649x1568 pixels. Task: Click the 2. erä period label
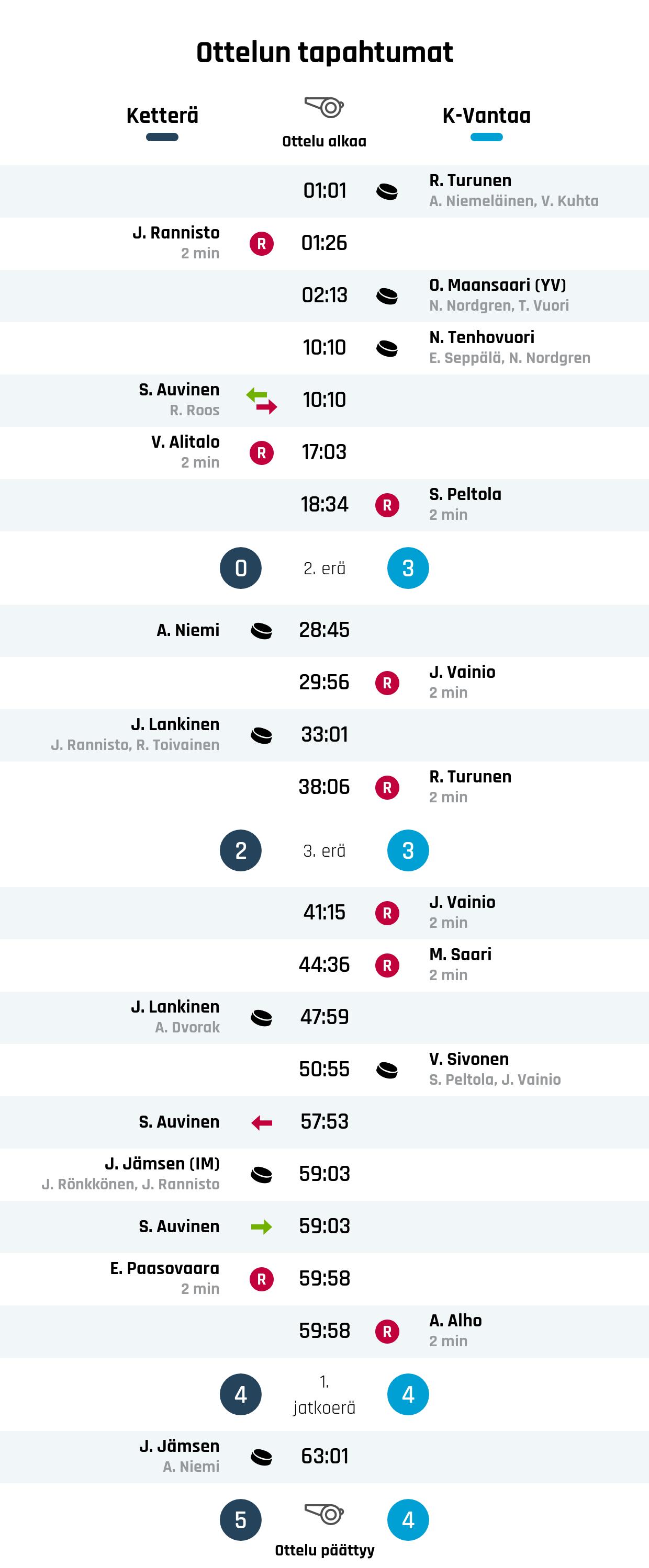[324, 569]
